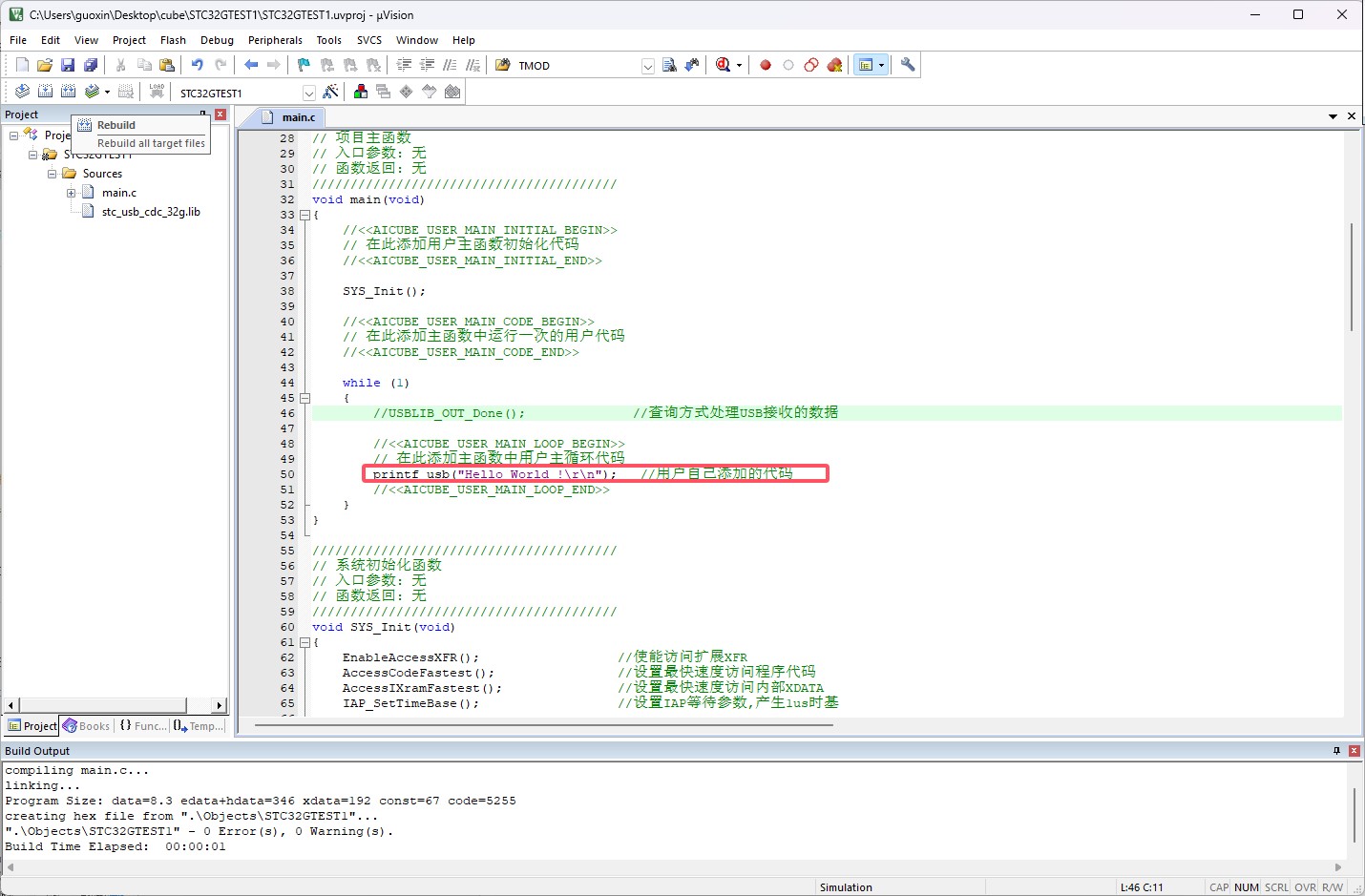Save the current file via floppy icon
This screenshot has width=1365, height=896.
pyautogui.click(x=68, y=65)
